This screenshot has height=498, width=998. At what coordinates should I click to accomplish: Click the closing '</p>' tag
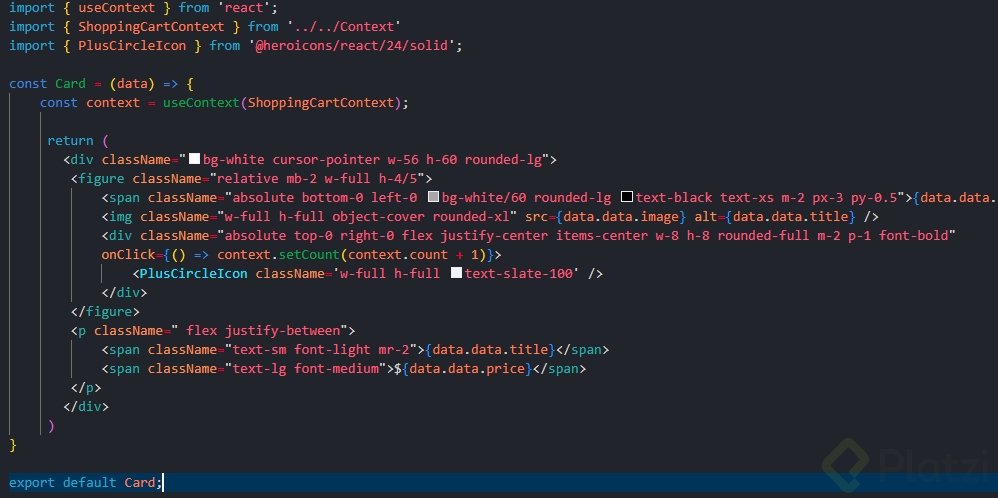86,388
